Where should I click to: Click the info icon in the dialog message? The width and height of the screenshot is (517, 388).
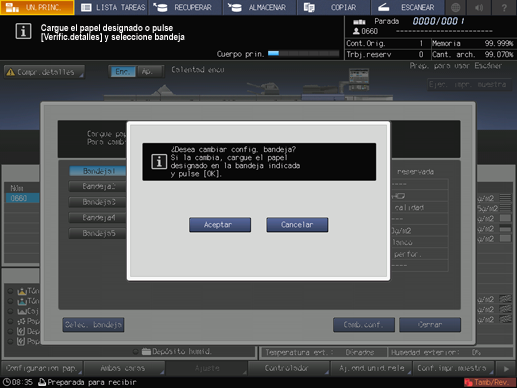[x=159, y=162]
